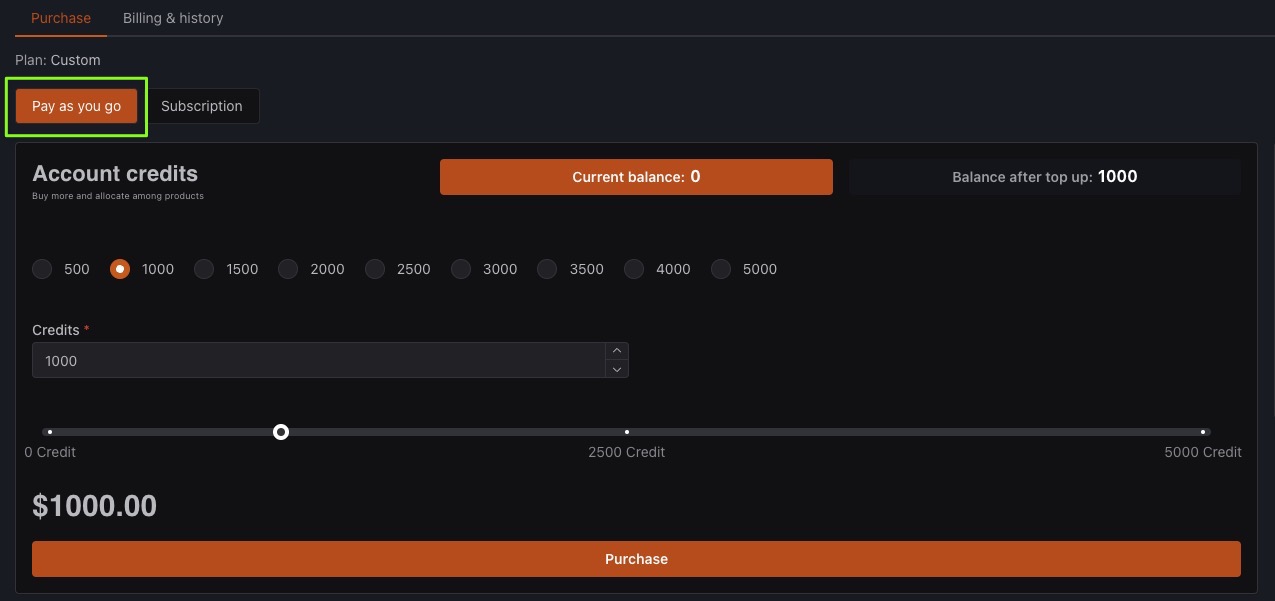Select the 5000 credits radio button

[x=721, y=269]
